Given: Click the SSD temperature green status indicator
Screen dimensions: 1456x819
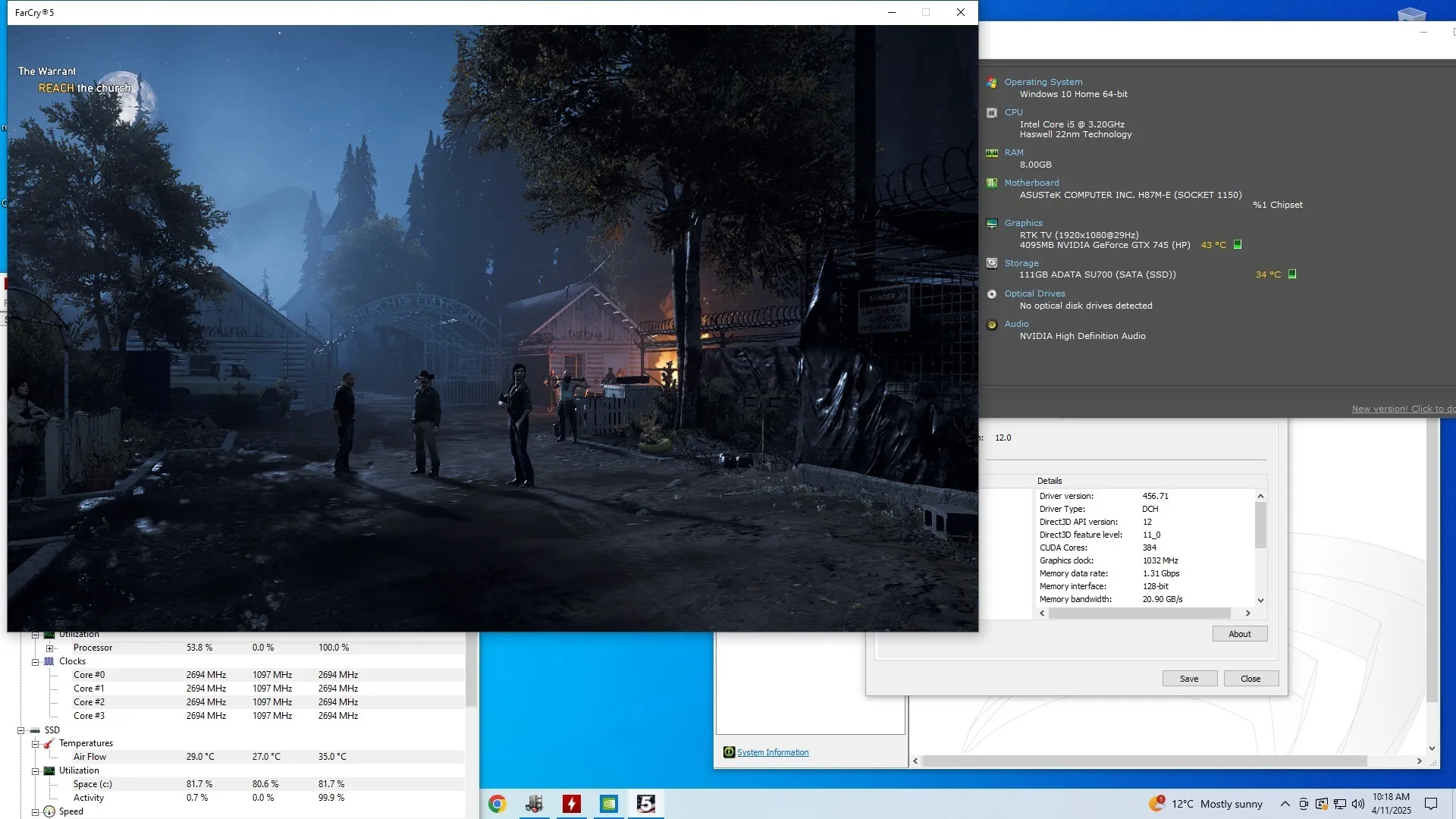Looking at the screenshot, I should pyautogui.click(x=1292, y=275).
